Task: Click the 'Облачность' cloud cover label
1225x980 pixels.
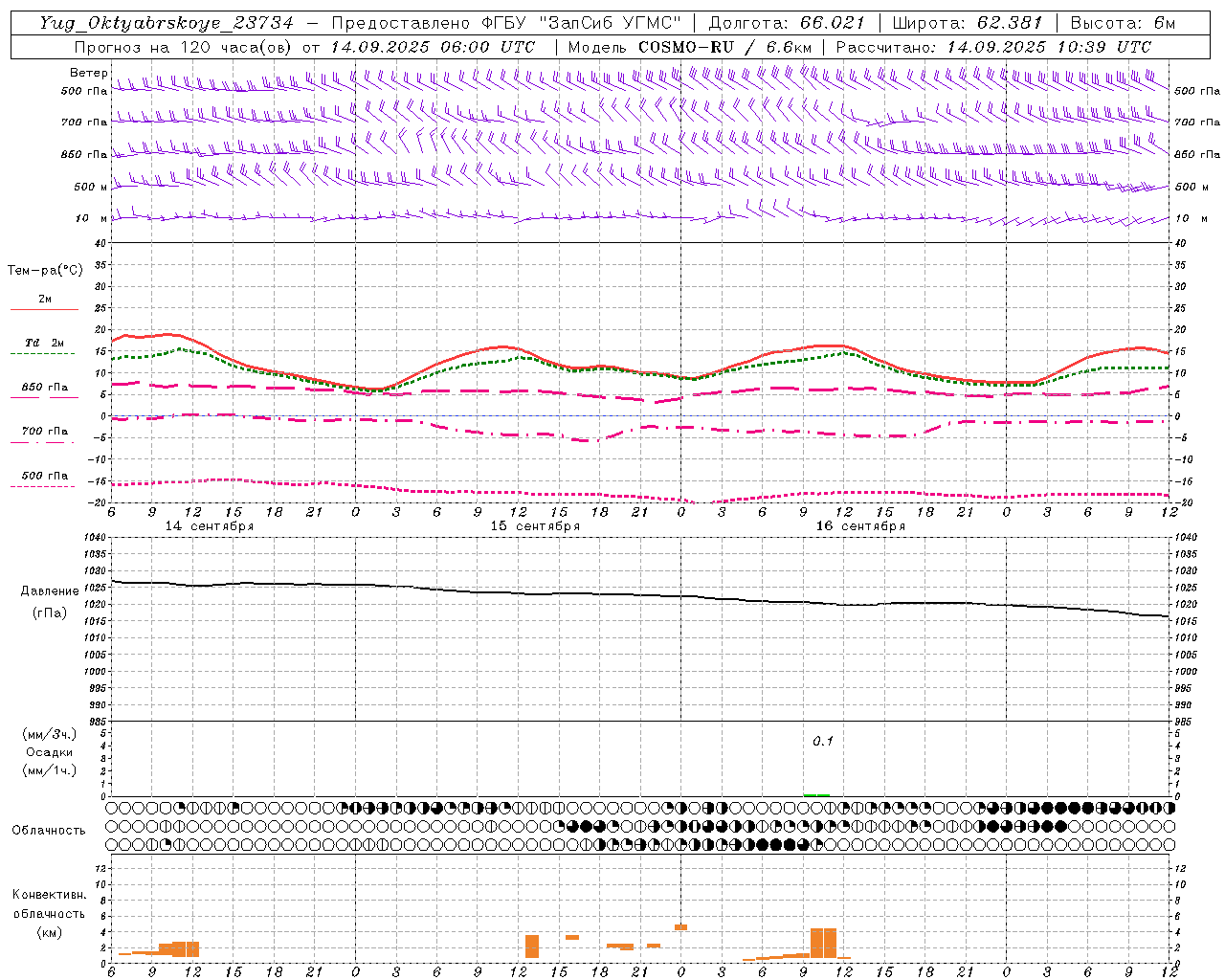Action: 49,830
